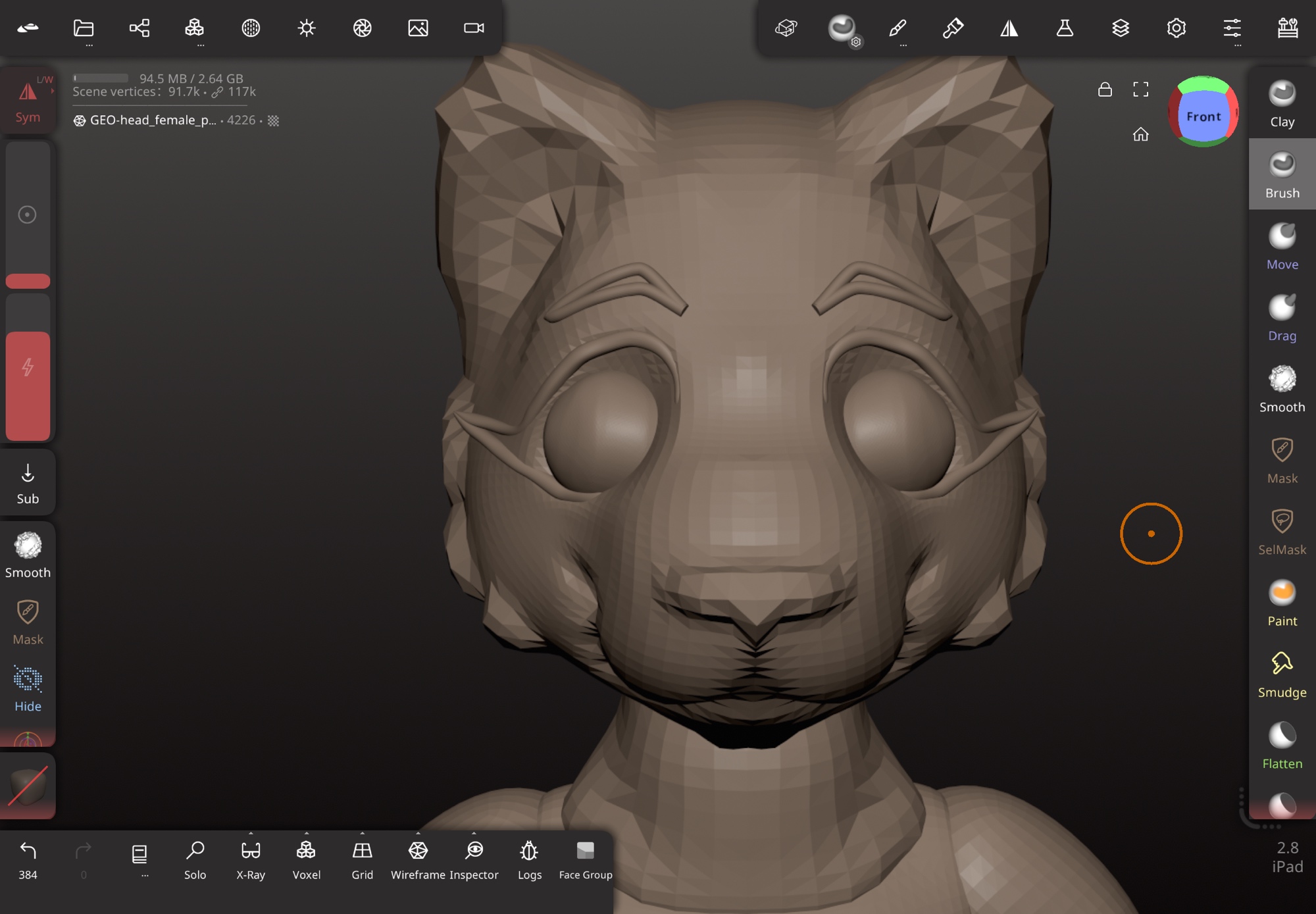Open the symmetry settings in top toolbar
Viewport: 1316px width, 914px height.
click(1009, 28)
